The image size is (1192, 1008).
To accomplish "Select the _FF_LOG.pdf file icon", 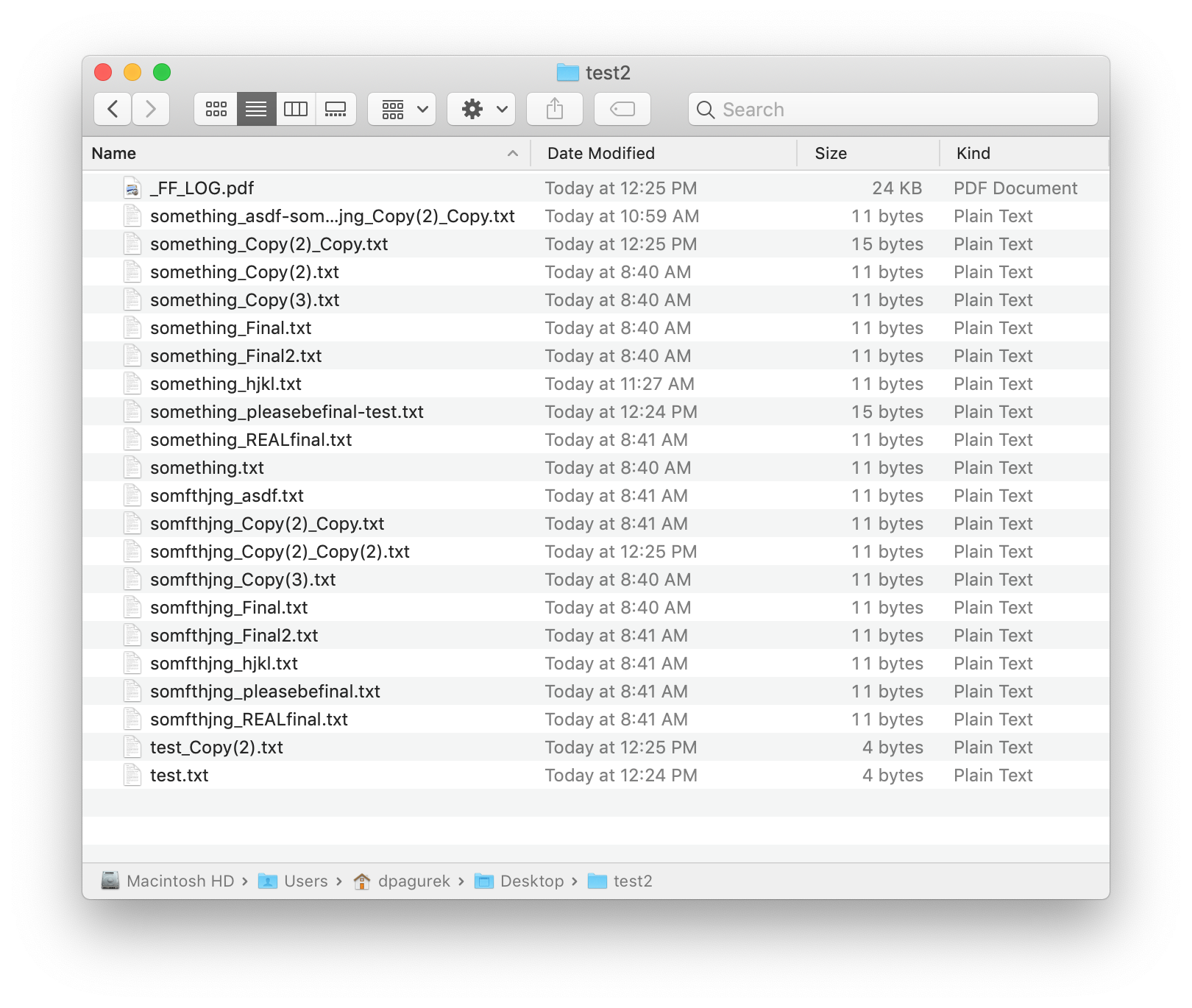I will 132,188.
